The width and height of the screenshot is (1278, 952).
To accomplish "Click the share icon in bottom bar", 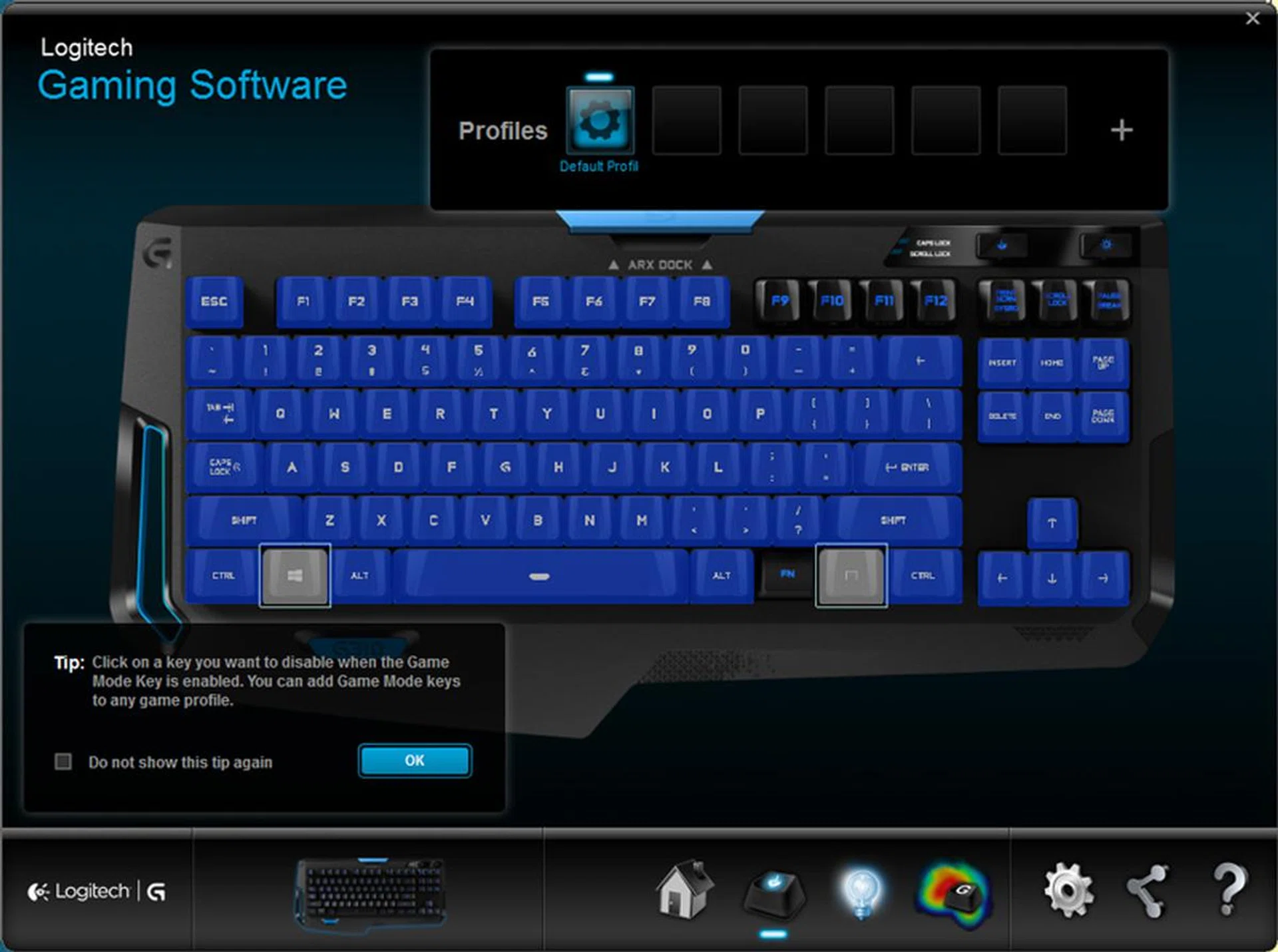I will [1147, 891].
